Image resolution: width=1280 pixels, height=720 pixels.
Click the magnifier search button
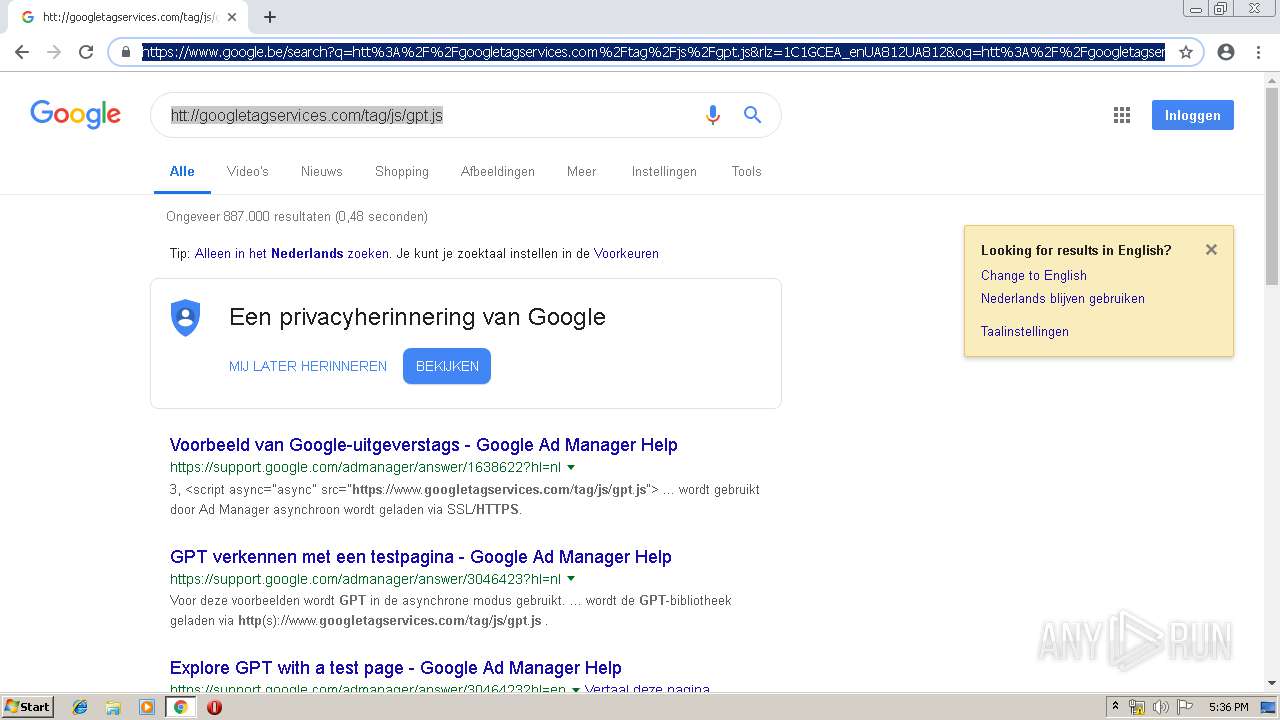753,115
